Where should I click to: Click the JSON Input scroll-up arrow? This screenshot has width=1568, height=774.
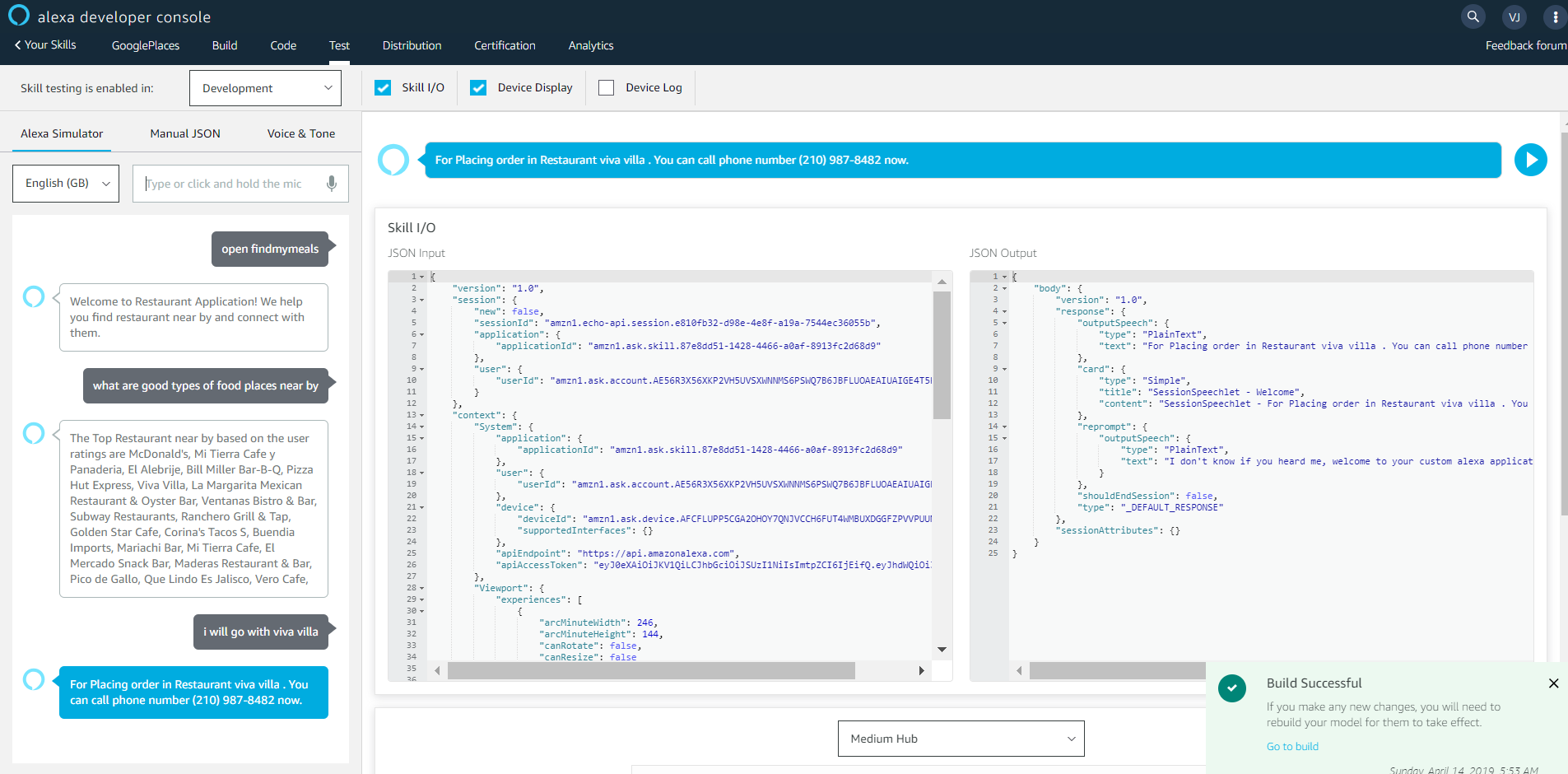coord(942,282)
